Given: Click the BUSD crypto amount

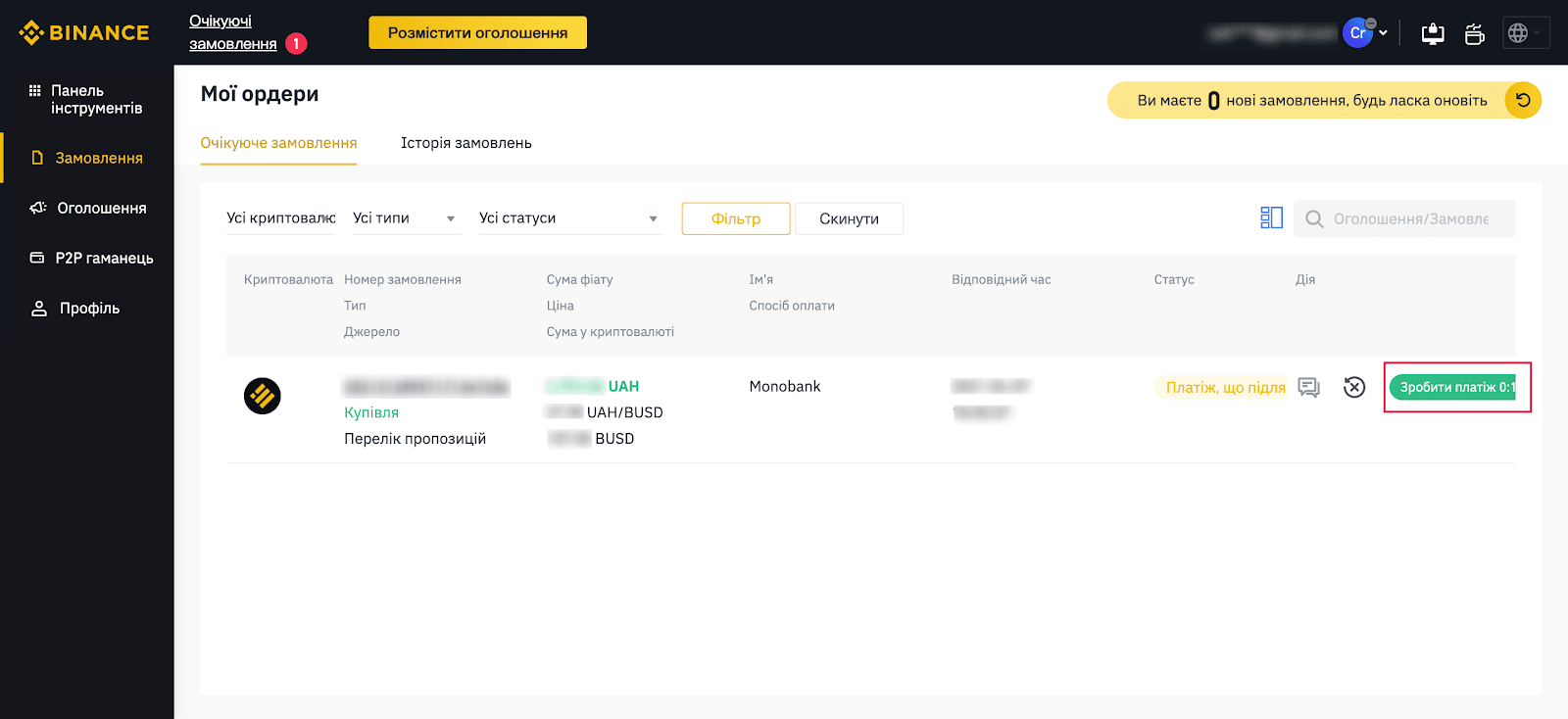Looking at the screenshot, I should pos(591,438).
